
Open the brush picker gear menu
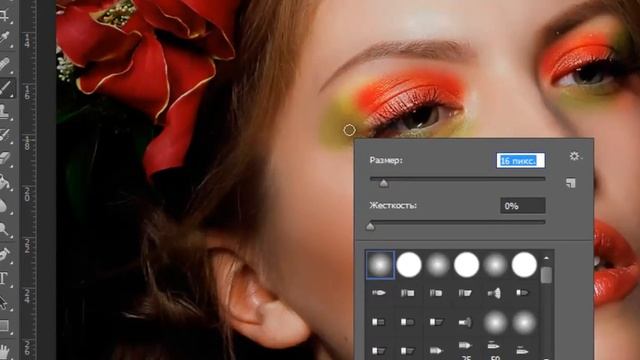[575, 156]
